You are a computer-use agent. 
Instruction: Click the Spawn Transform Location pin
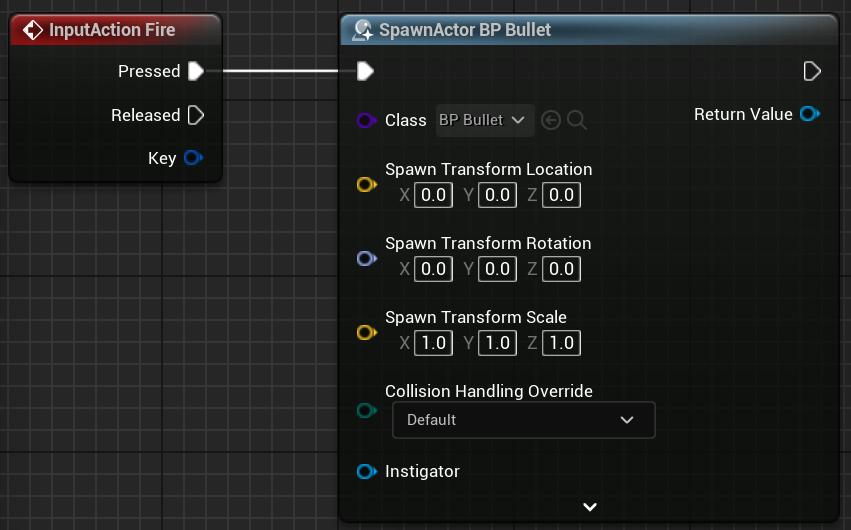pyautogui.click(x=366, y=184)
